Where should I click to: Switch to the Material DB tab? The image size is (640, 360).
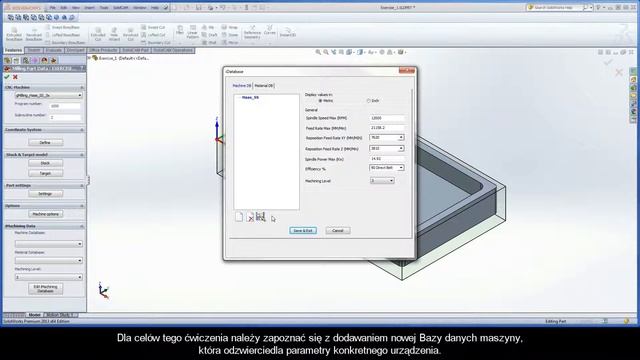pyautogui.click(x=264, y=86)
